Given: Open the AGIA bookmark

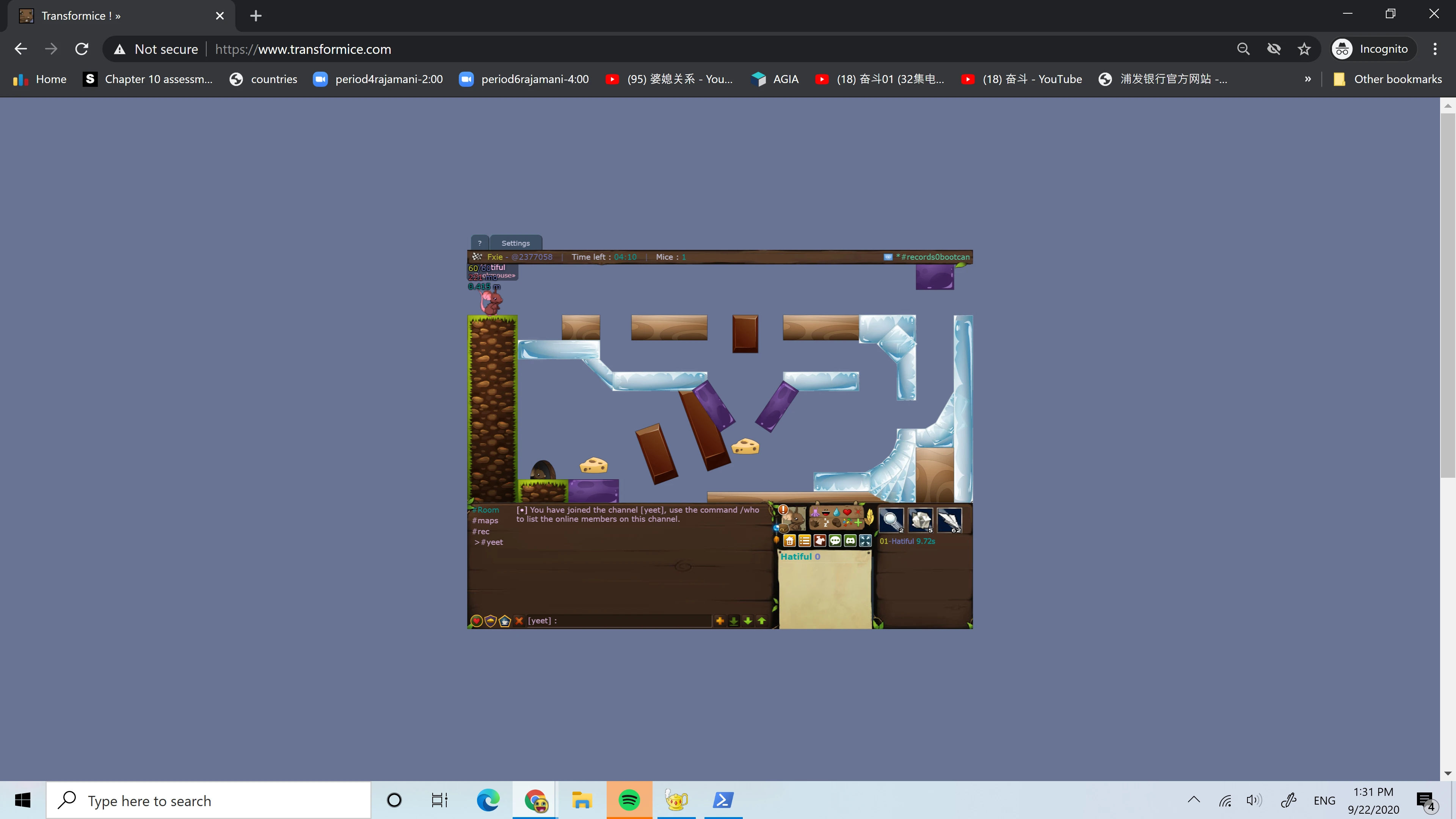Looking at the screenshot, I should [x=775, y=79].
